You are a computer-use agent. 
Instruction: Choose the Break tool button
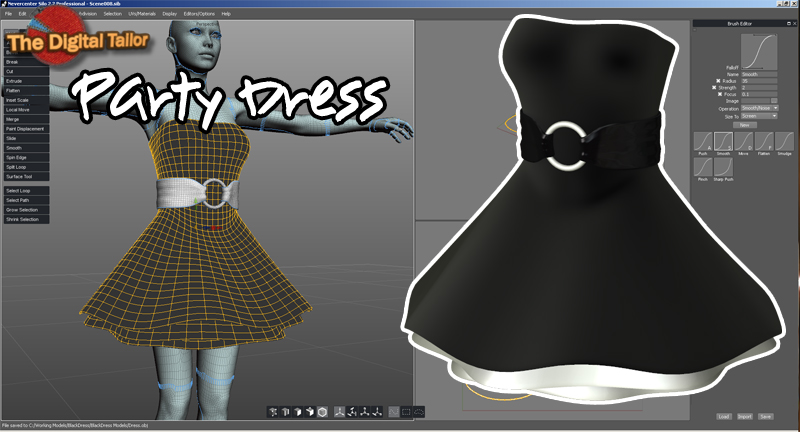point(27,62)
